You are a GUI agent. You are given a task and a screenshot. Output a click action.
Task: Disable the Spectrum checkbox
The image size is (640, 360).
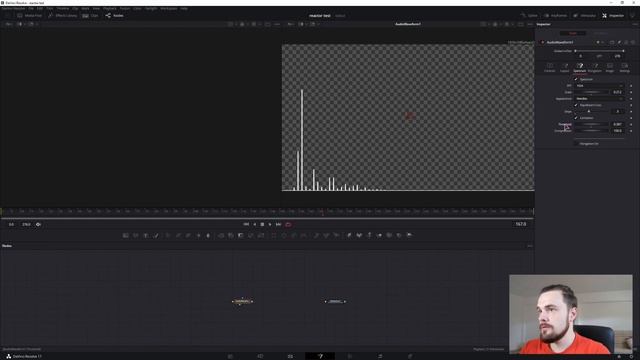[x=576, y=79]
